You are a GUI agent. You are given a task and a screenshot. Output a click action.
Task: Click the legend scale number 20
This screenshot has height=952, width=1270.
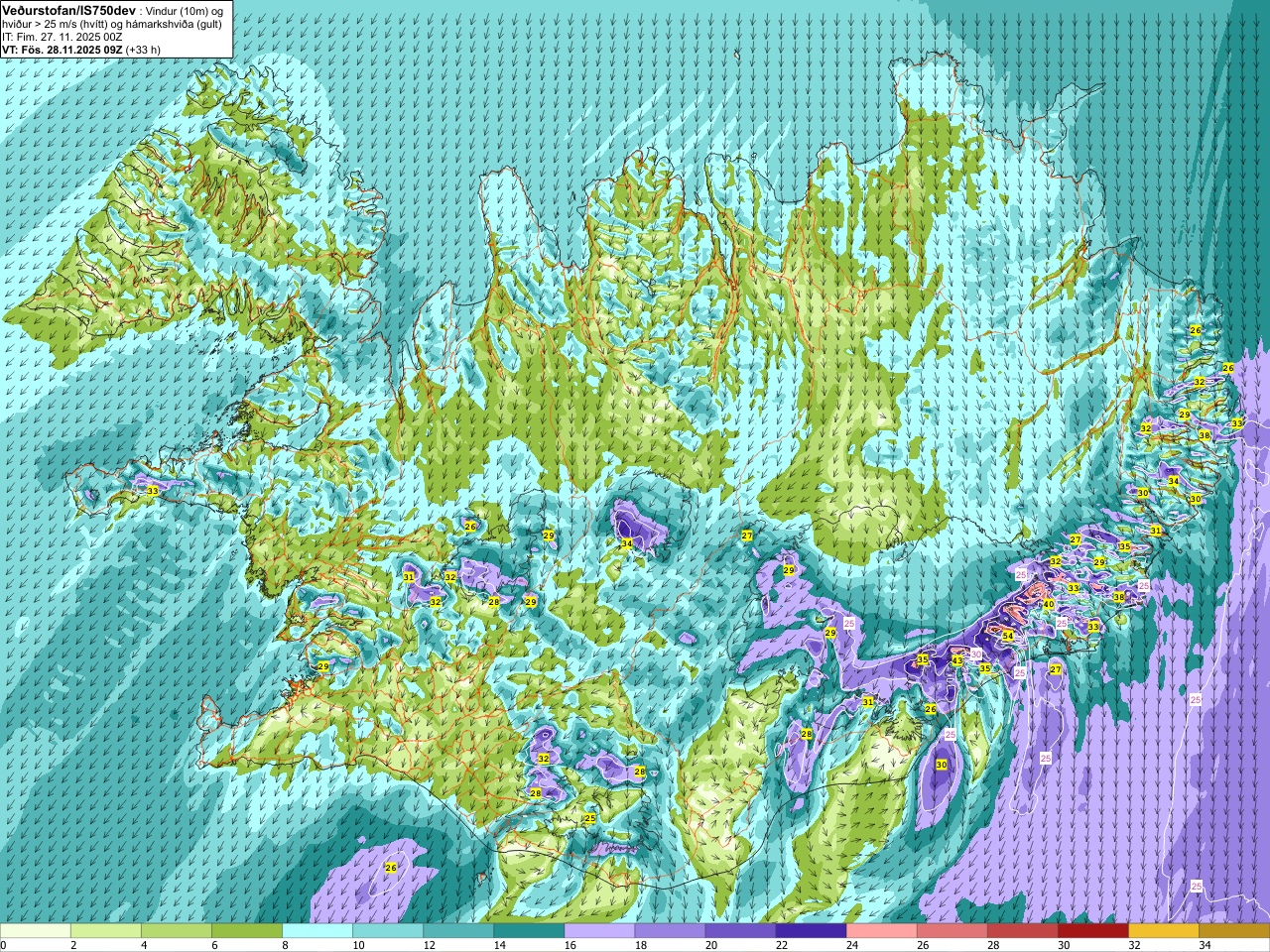coord(711,945)
